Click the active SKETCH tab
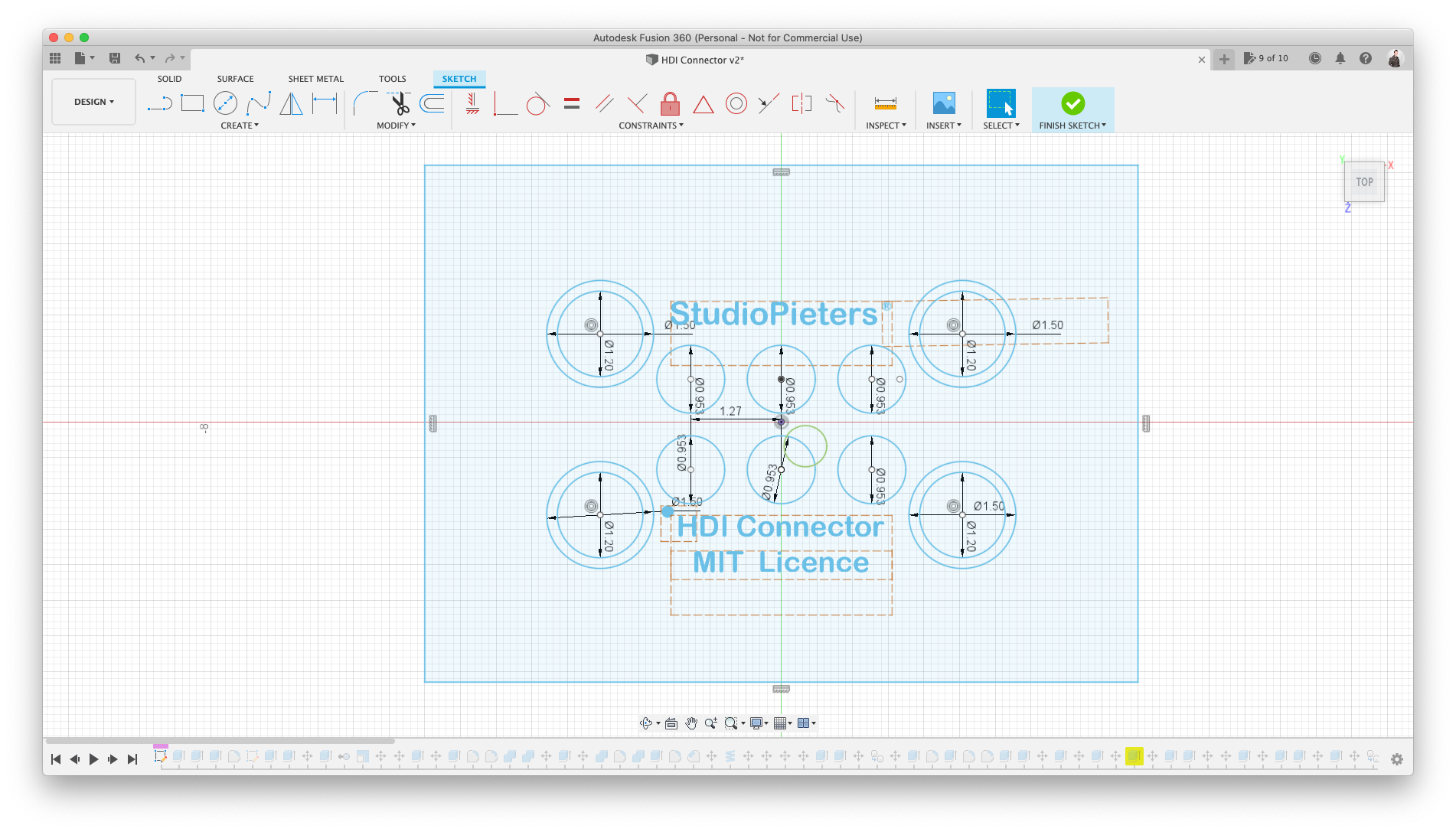1456x832 pixels. (x=459, y=79)
